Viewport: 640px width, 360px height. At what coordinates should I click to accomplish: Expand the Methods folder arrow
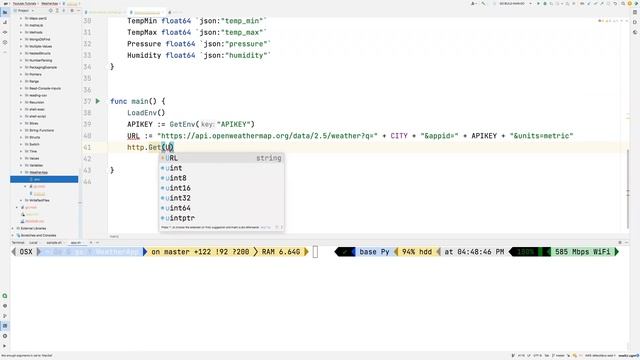coord(21,32)
